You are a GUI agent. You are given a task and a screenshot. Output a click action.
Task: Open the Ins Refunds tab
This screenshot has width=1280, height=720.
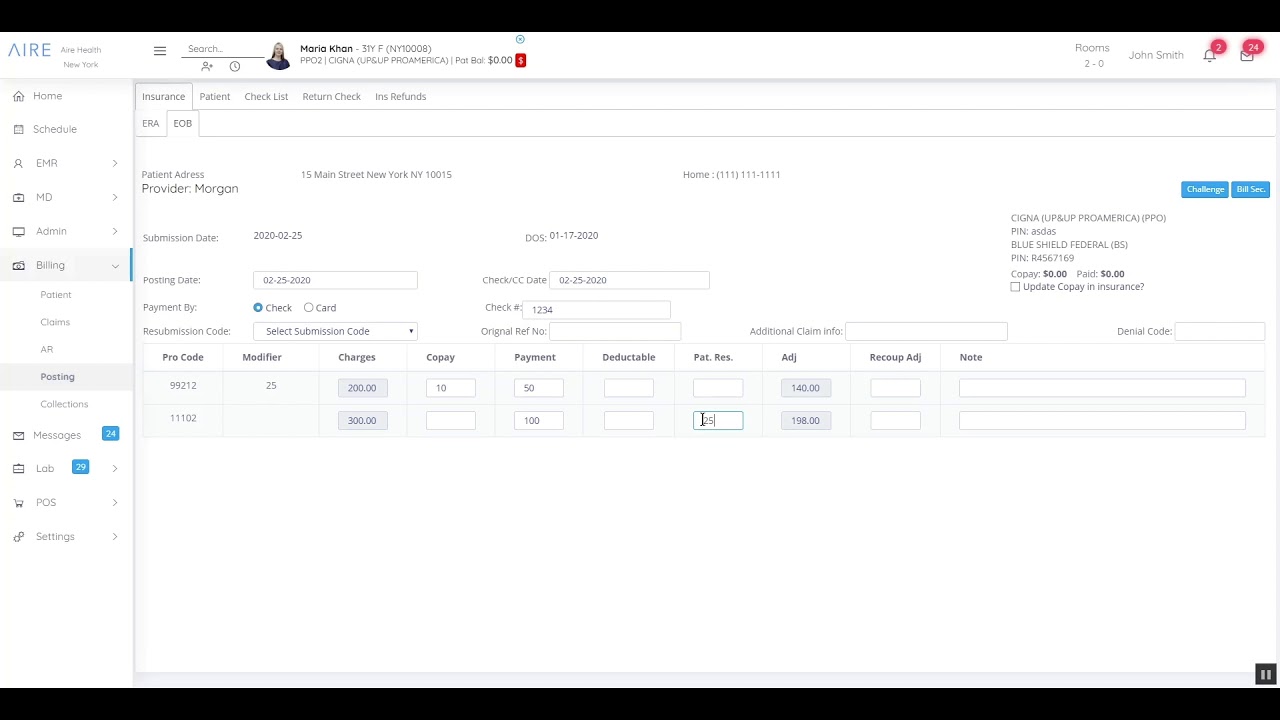[x=400, y=97]
